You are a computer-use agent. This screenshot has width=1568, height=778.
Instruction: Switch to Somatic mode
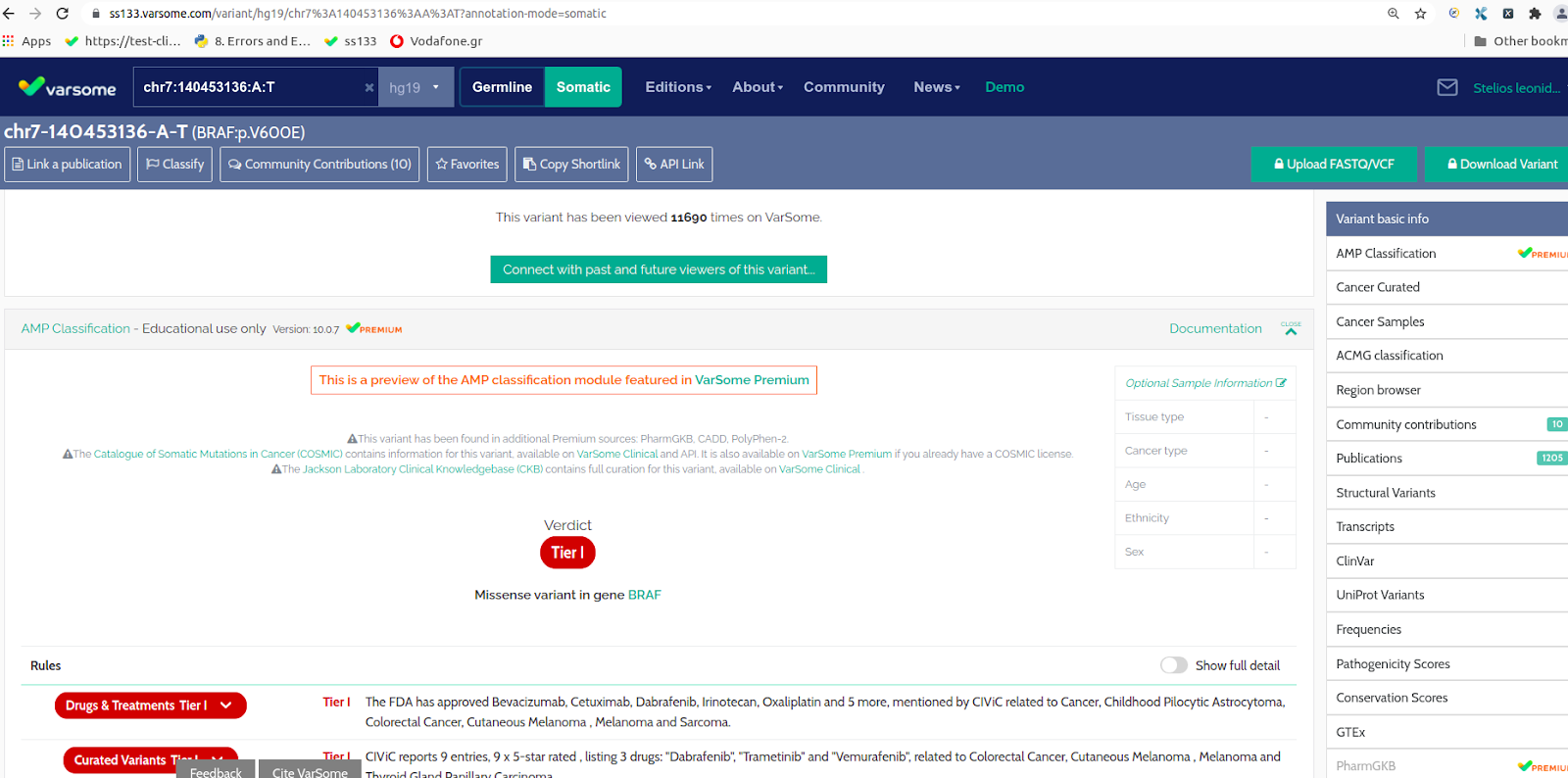pos(583,87)
